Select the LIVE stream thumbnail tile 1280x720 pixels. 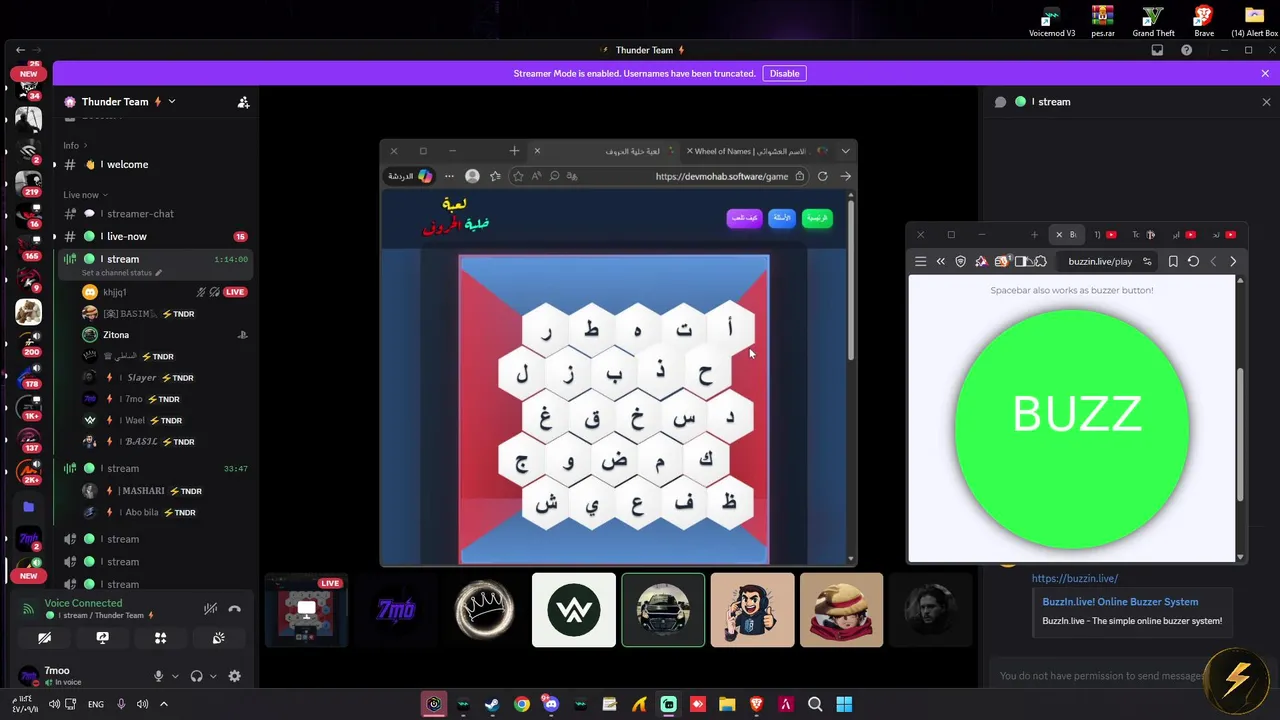tap(306, 610)
